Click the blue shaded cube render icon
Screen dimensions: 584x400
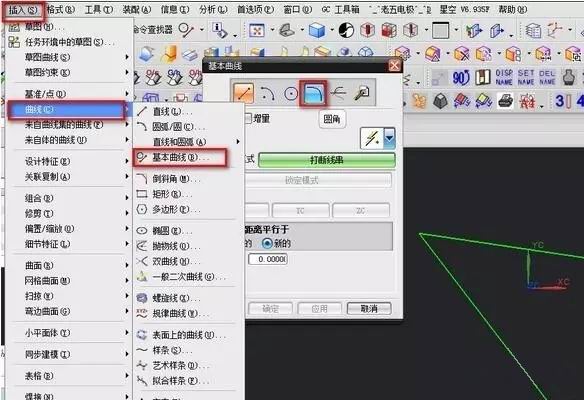coord(317,30)
